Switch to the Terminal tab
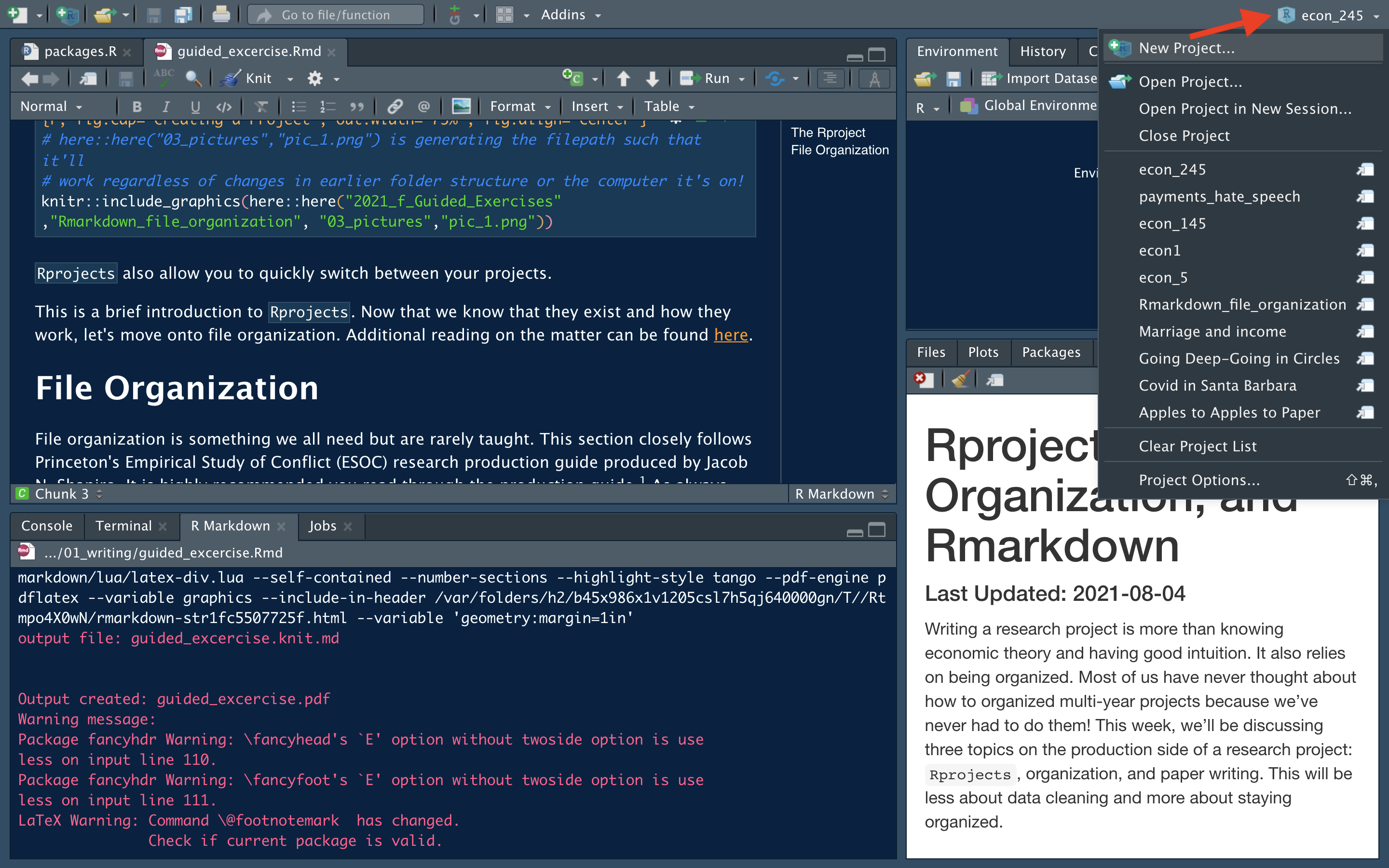Image resolution: width=1389 pixels, height=868 pixels. point(123,526)
